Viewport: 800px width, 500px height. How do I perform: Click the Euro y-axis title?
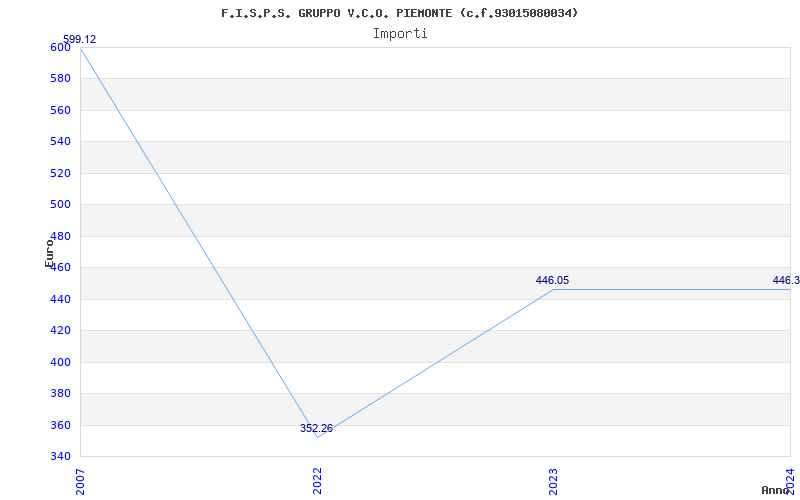point(49,254)
